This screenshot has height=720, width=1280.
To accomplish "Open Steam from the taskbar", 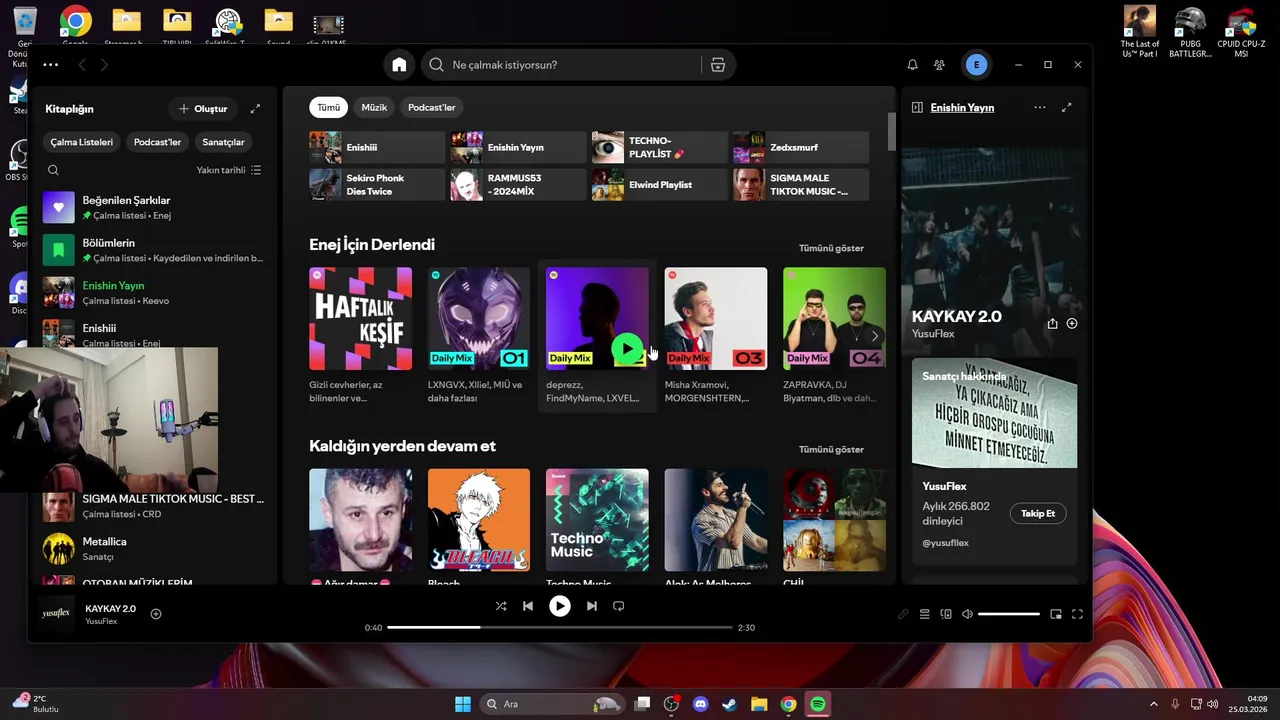I will [730, 704].
